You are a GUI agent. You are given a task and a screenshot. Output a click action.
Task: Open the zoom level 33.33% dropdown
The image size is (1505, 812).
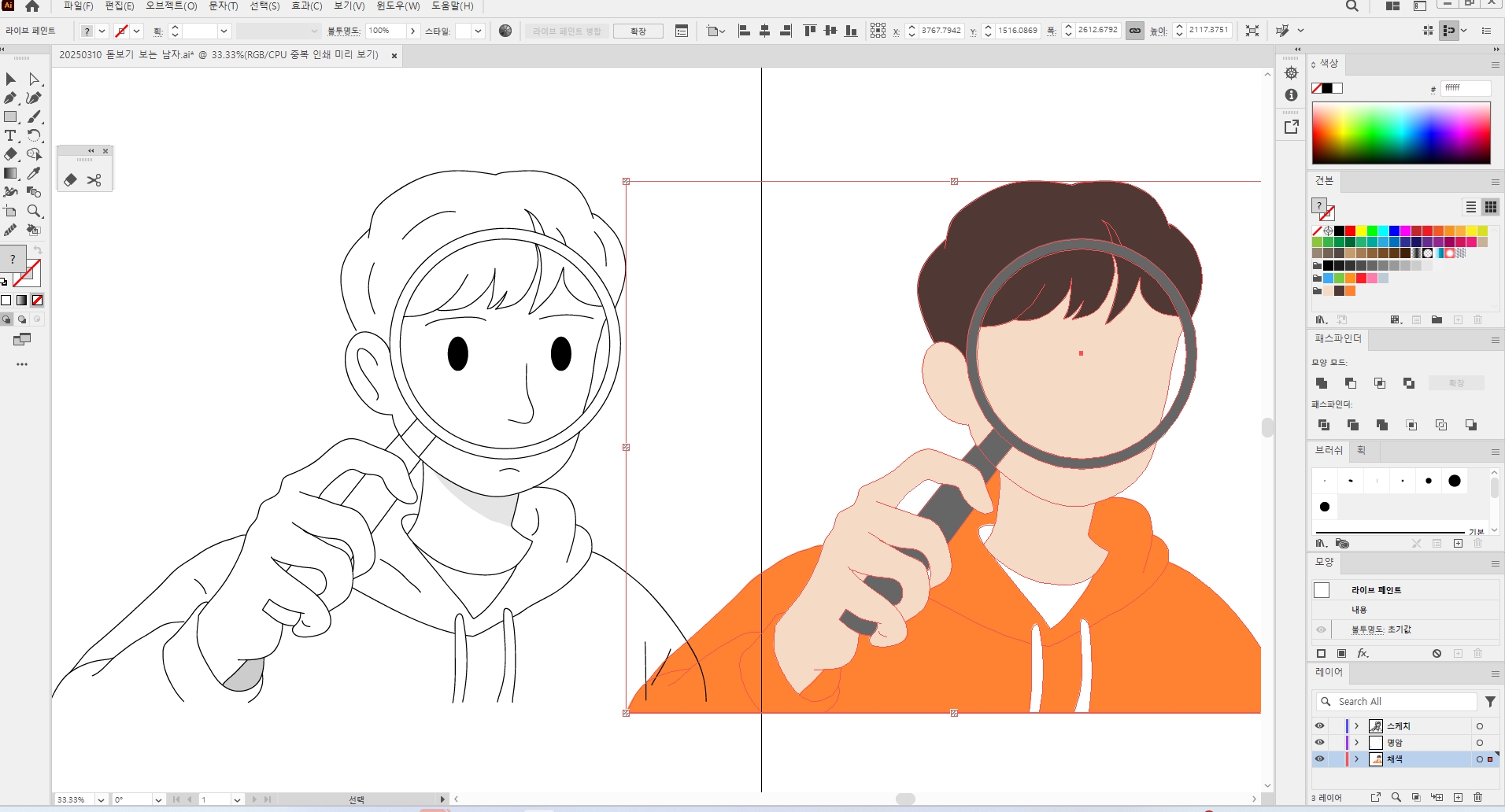[101, 799]
